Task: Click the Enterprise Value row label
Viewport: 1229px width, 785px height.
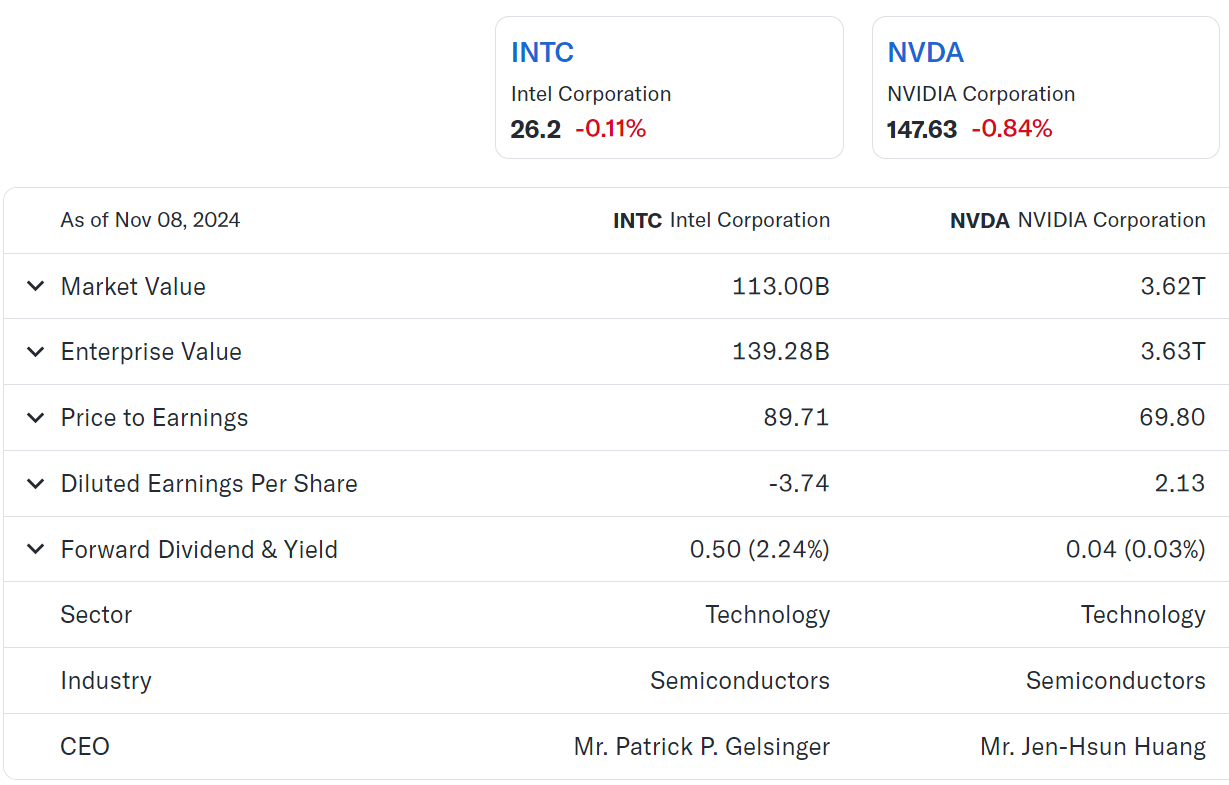Action: pyautogui.click(x=151, y=352)
